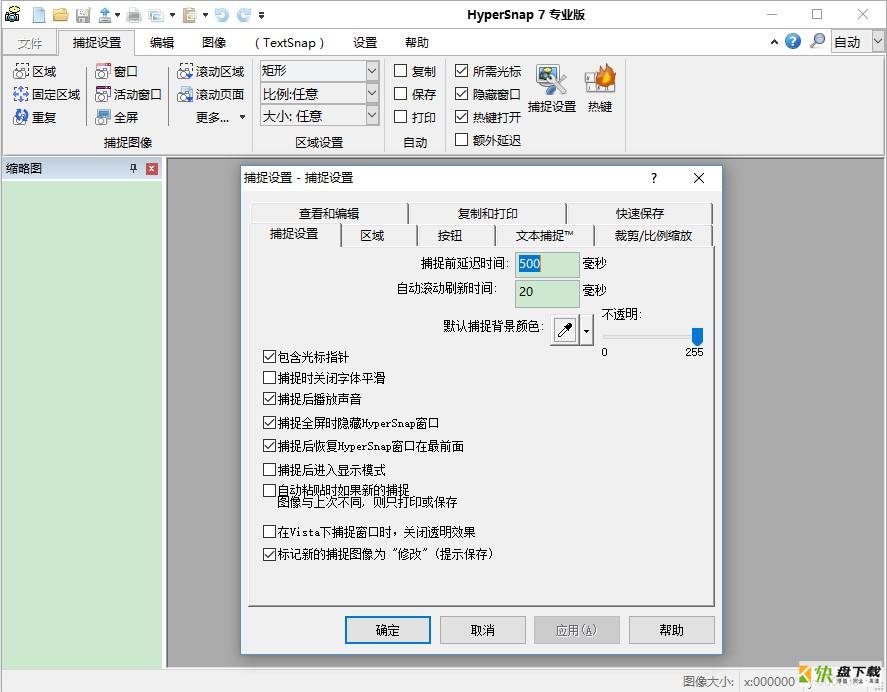Expand the 更多... capture options
The width and height of the screenshot is (887, 692).
[220, 117]
